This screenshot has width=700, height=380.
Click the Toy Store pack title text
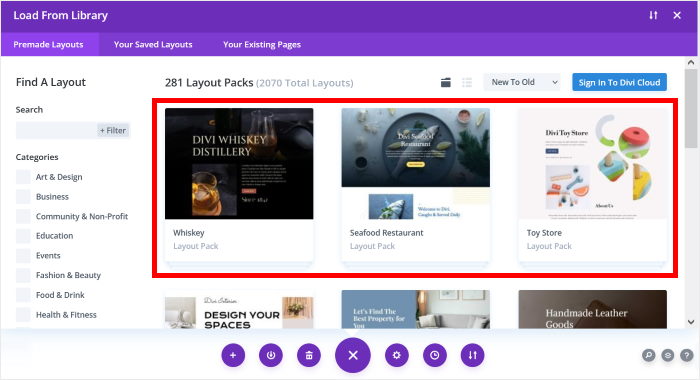click(x=544, y=233)
